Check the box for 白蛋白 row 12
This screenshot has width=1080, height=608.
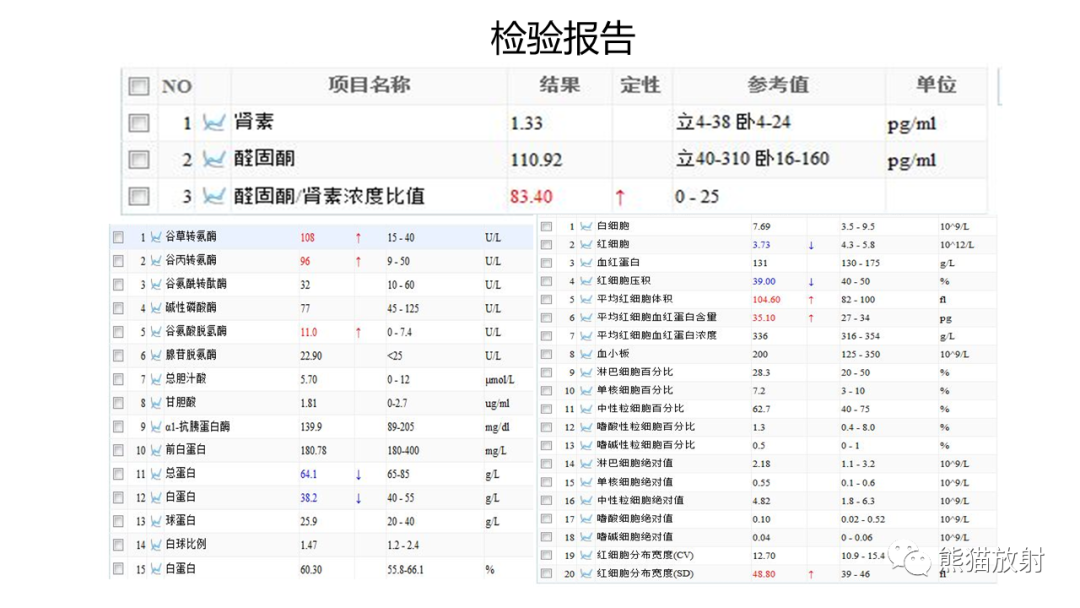(118, 497)
